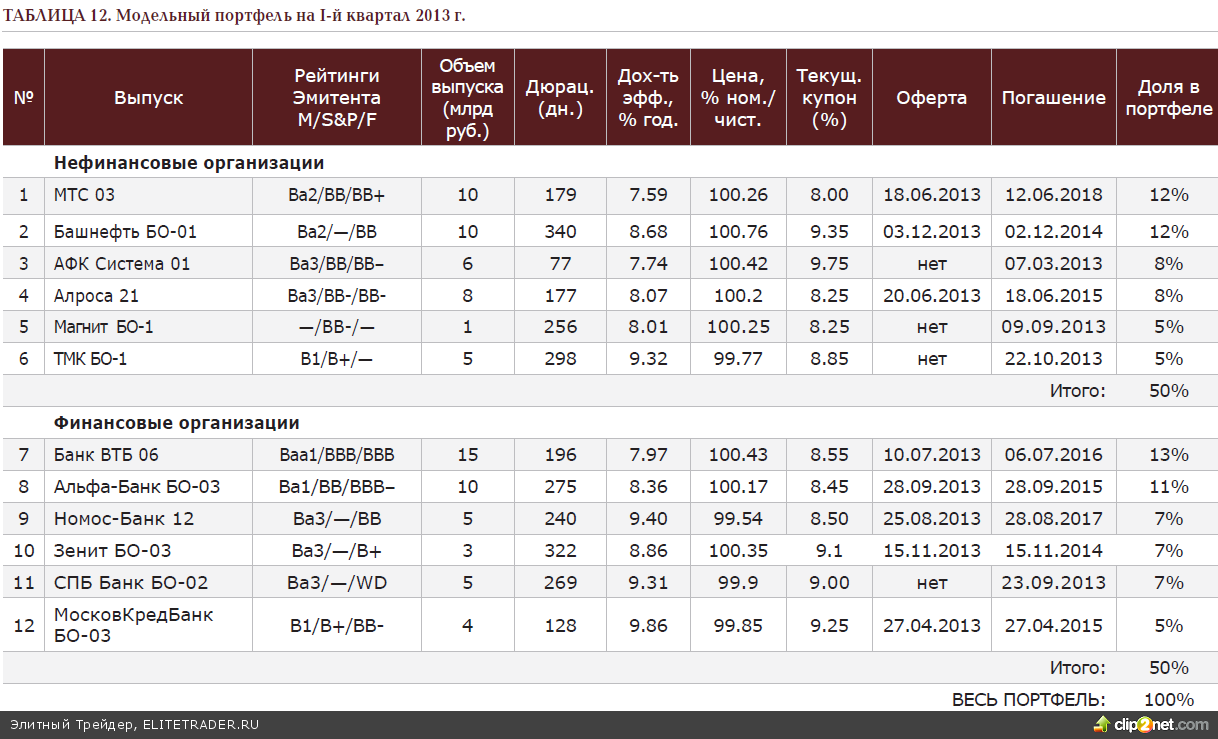The height and width of the screenshot is (739, 1218).
Task: Click the 'Финансовые организации' section heading
Action: 176,423
